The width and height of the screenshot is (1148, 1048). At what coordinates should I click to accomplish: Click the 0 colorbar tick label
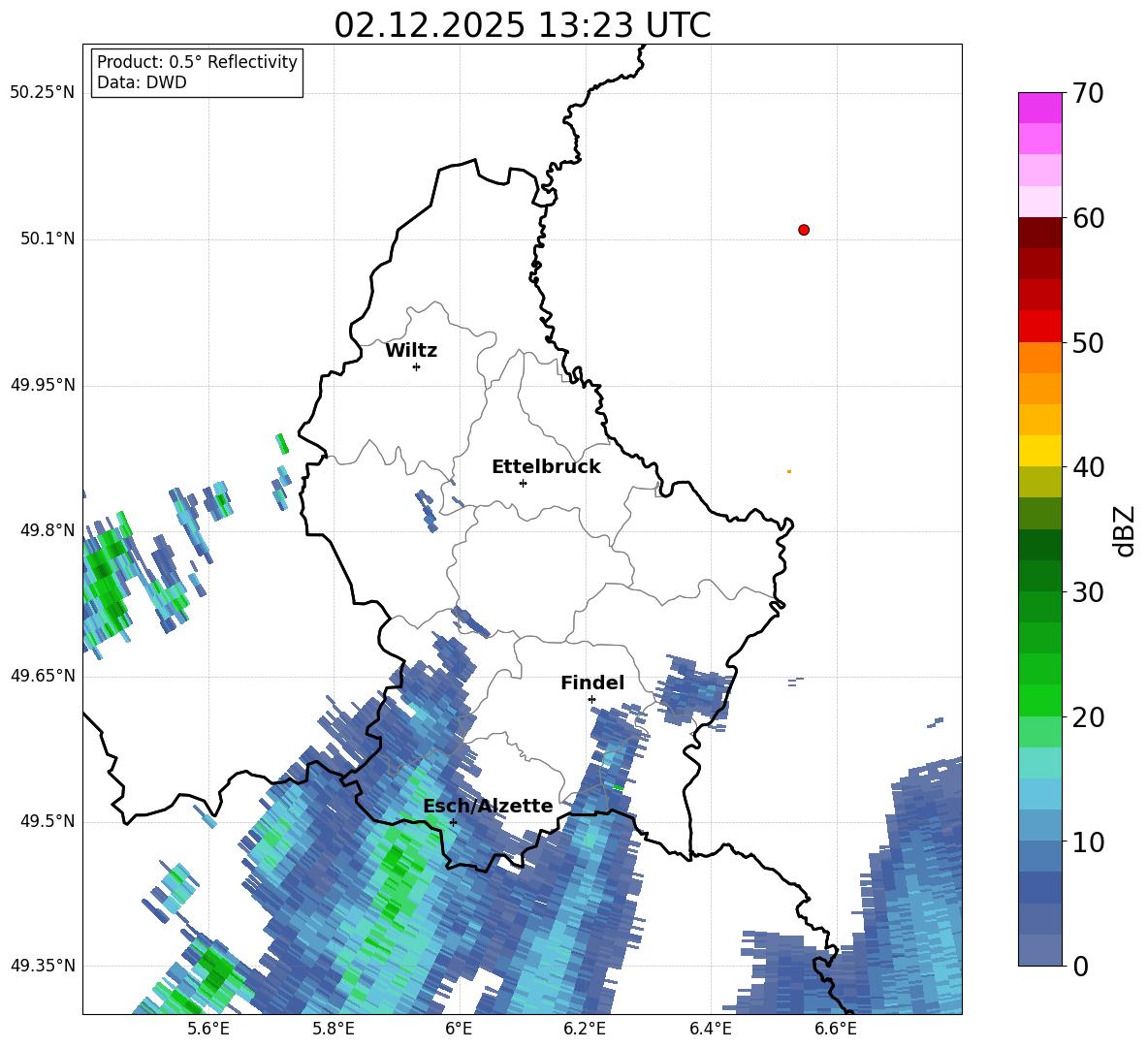click(x=1081, y=966)
